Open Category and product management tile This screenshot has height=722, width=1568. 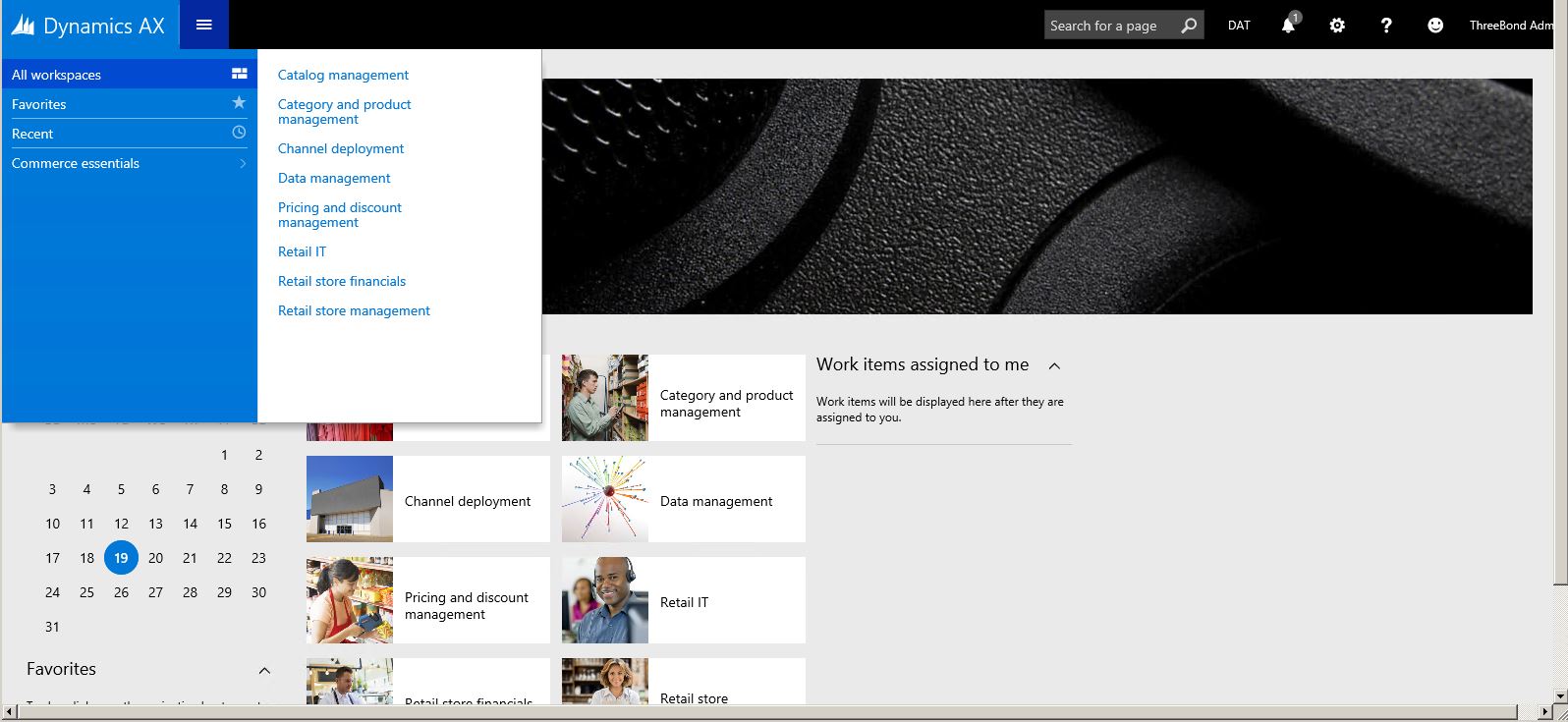tap(684, 398)
